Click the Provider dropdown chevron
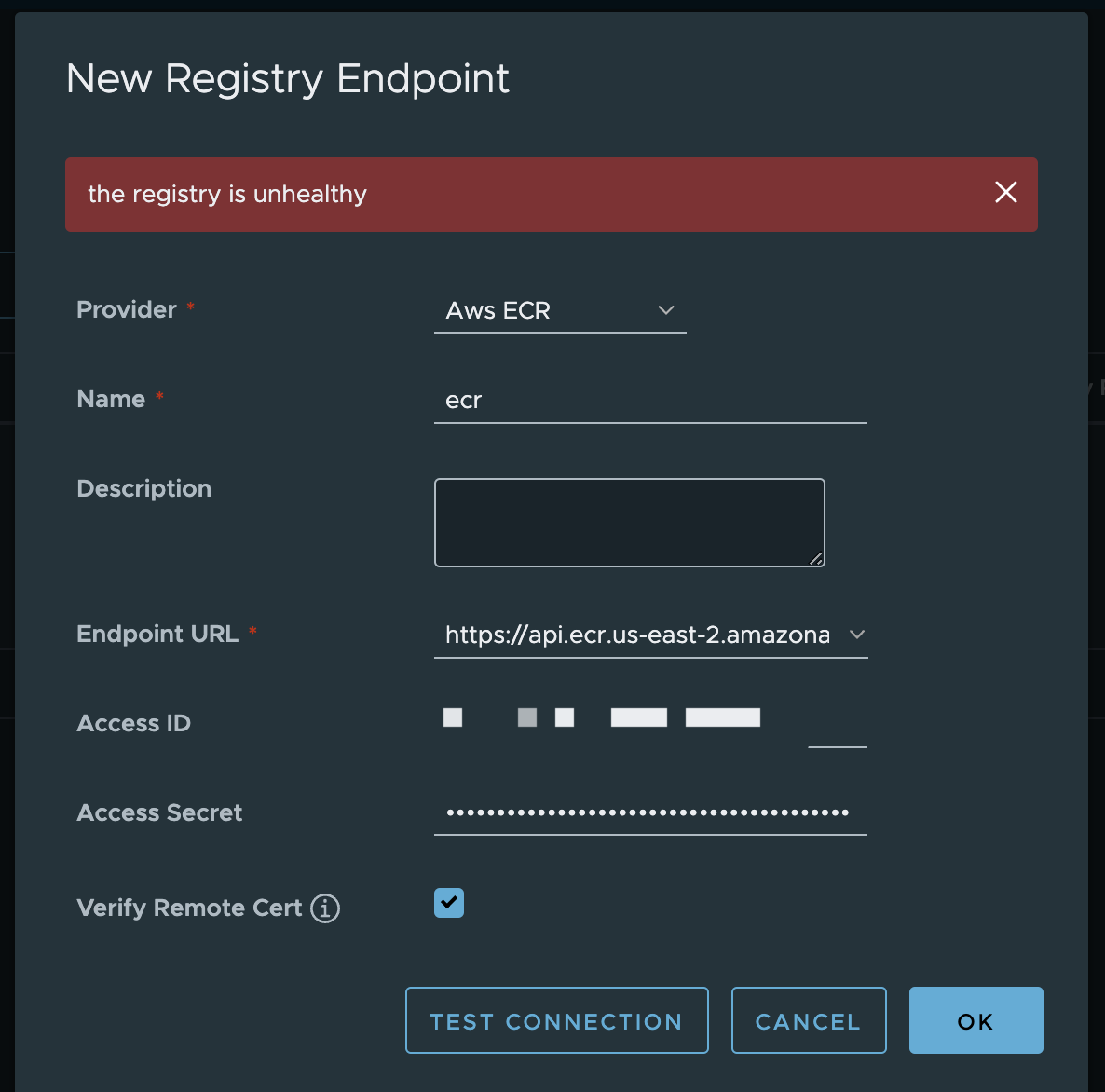 pyautogui.click(x=666, y=311)
